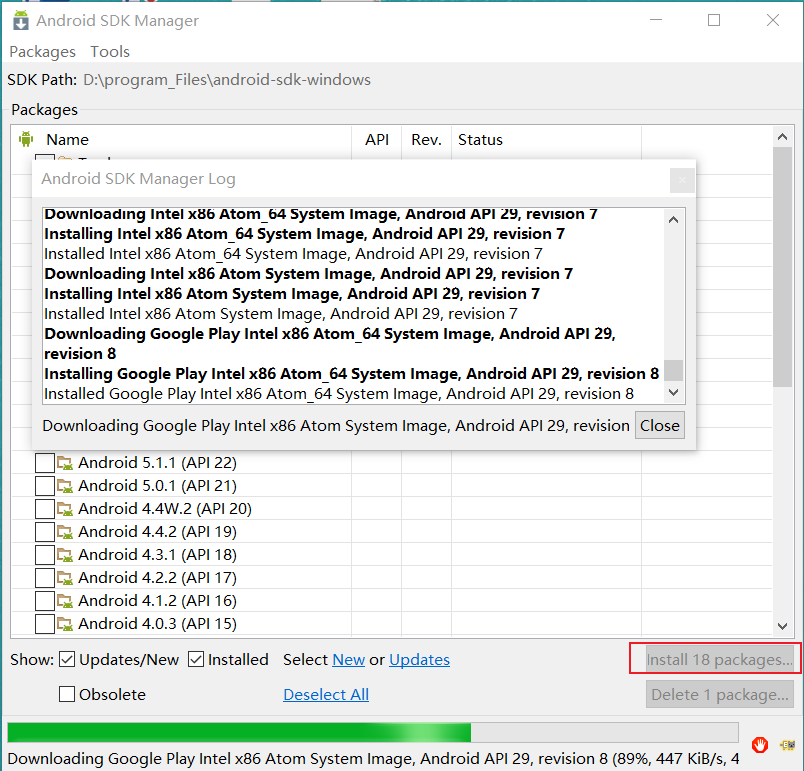Enable the Obsolete checkbox

point(67,694)
